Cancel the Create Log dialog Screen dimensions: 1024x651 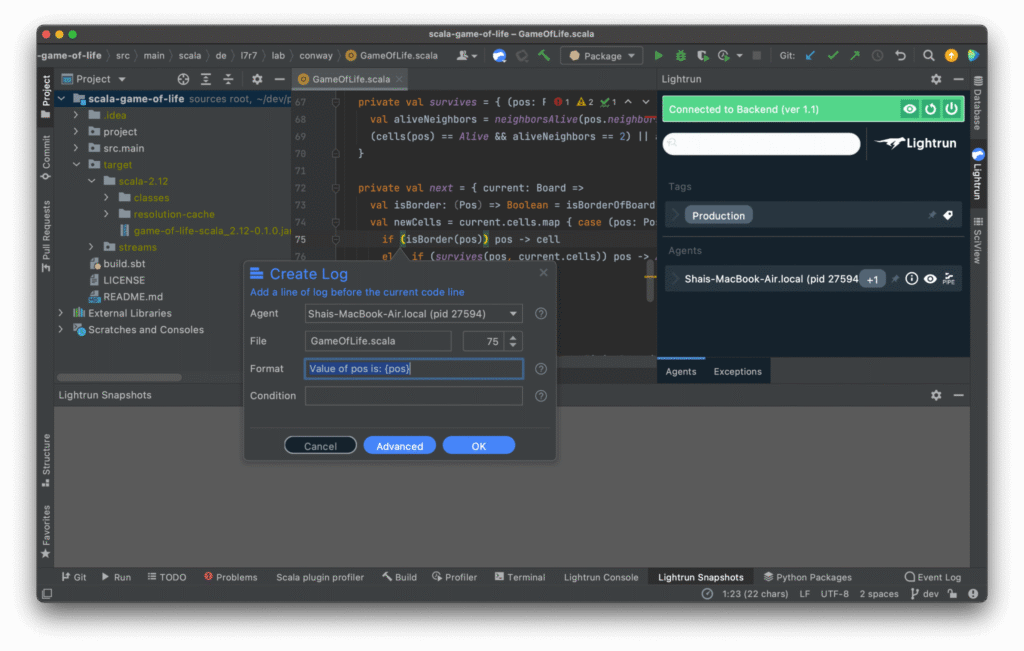[x=320, y=446]
